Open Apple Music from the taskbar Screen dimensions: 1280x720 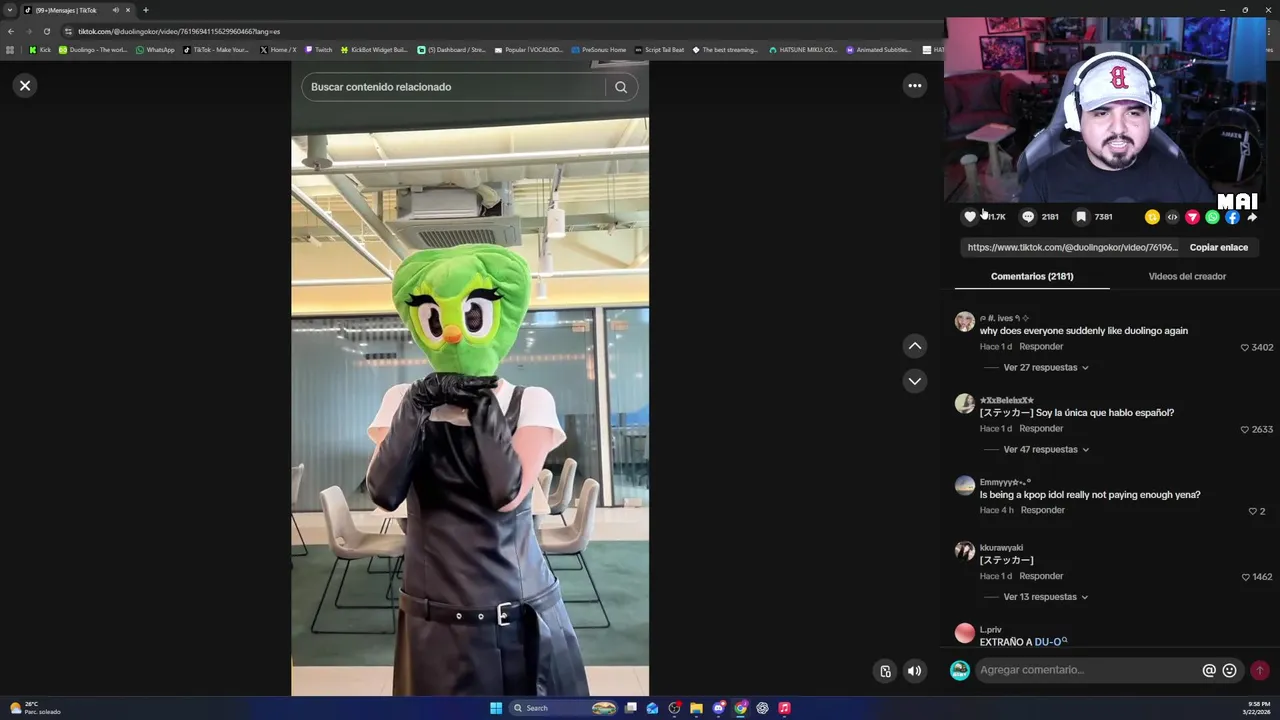coord(784,708)
